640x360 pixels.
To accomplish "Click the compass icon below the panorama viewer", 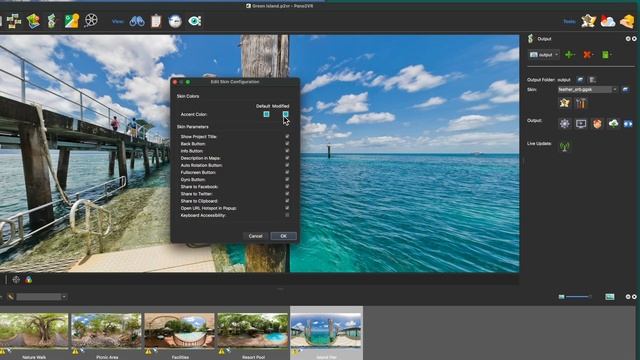I will click(x=16, y=280).
